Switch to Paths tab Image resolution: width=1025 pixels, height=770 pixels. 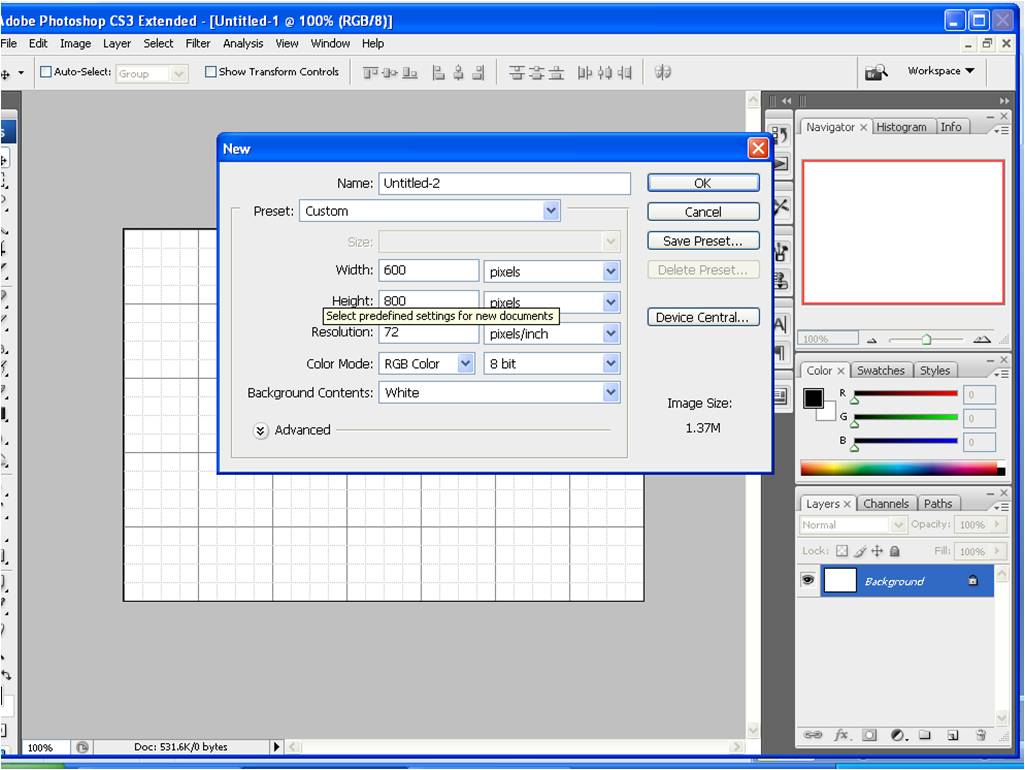[937, 503]
